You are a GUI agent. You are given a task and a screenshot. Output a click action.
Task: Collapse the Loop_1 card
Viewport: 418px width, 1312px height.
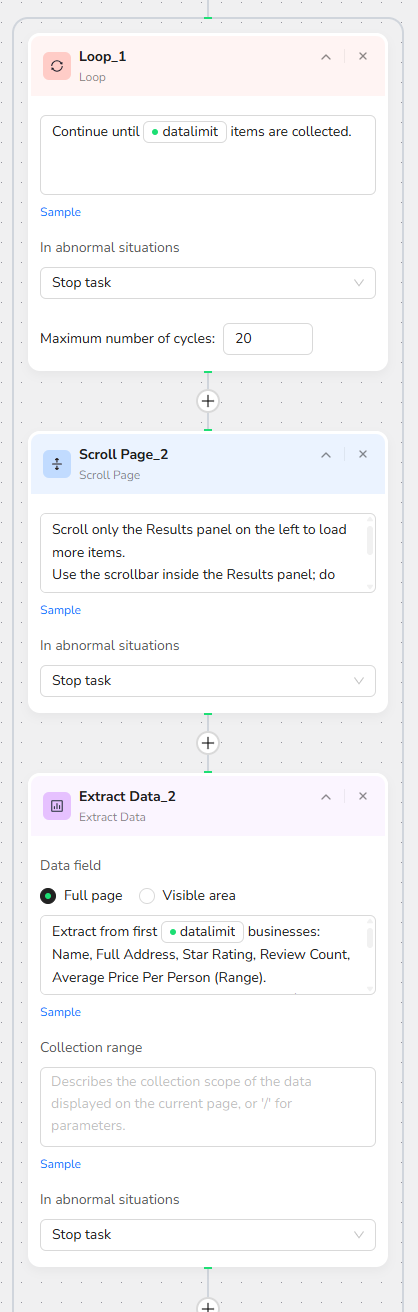pyautogui.click(x=326, y=57)
